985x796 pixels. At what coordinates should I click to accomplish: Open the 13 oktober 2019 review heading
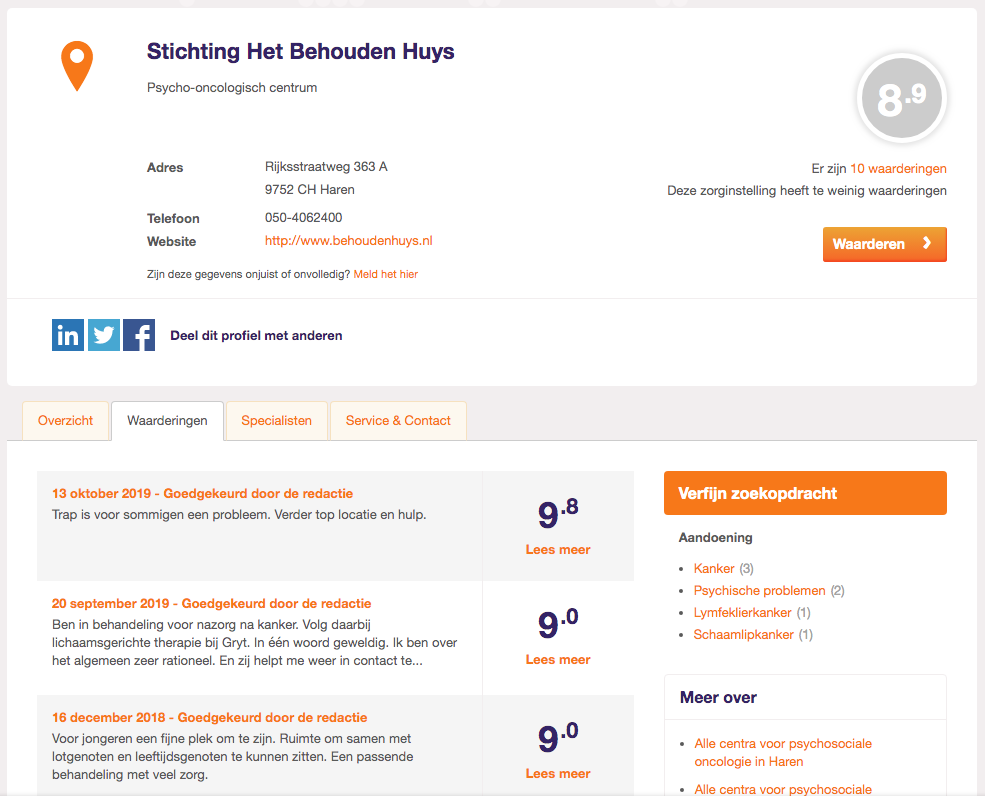click(x=202, y=493)
